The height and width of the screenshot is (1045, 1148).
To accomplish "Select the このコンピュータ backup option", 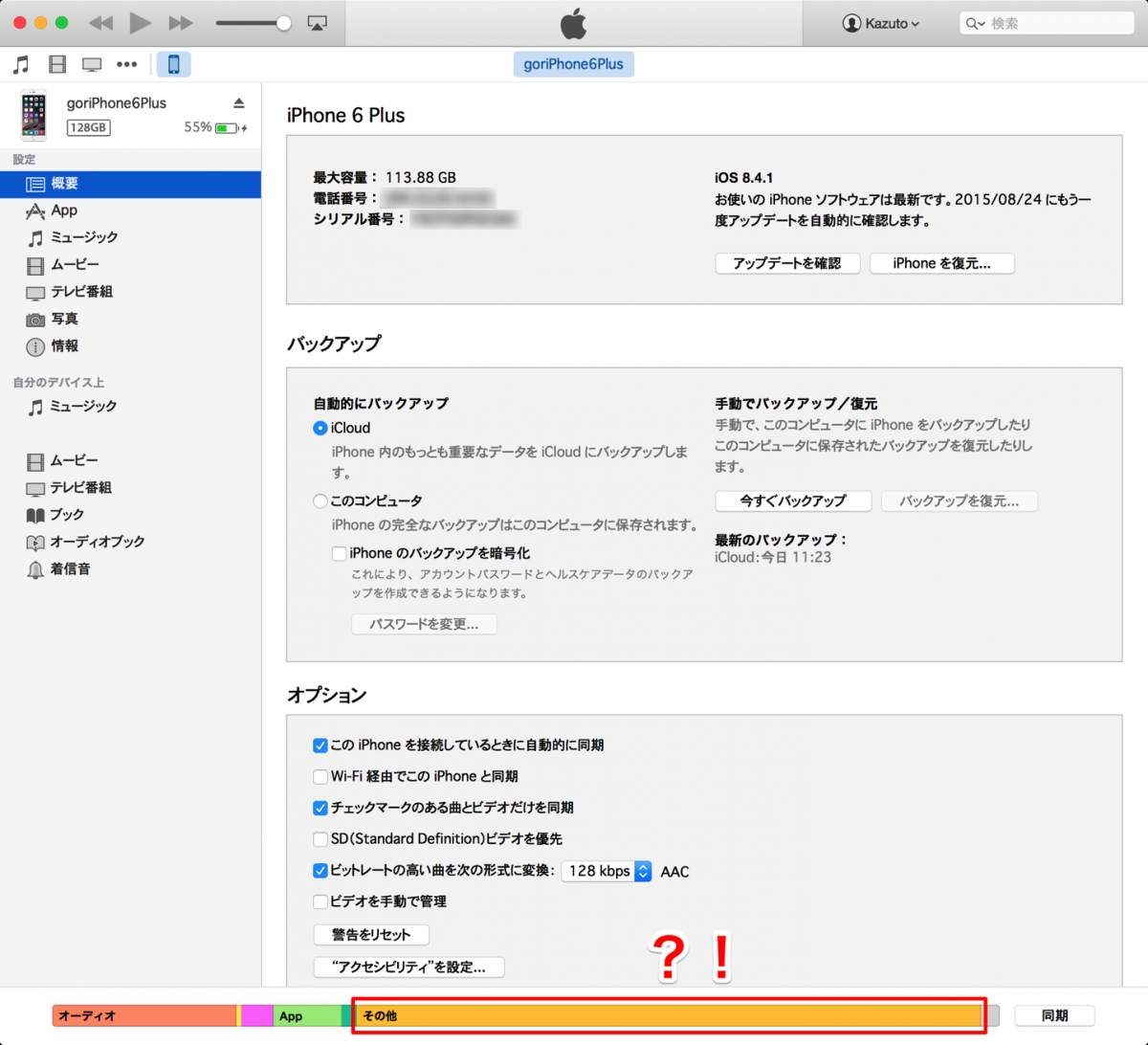I will [x=320, y=500].
